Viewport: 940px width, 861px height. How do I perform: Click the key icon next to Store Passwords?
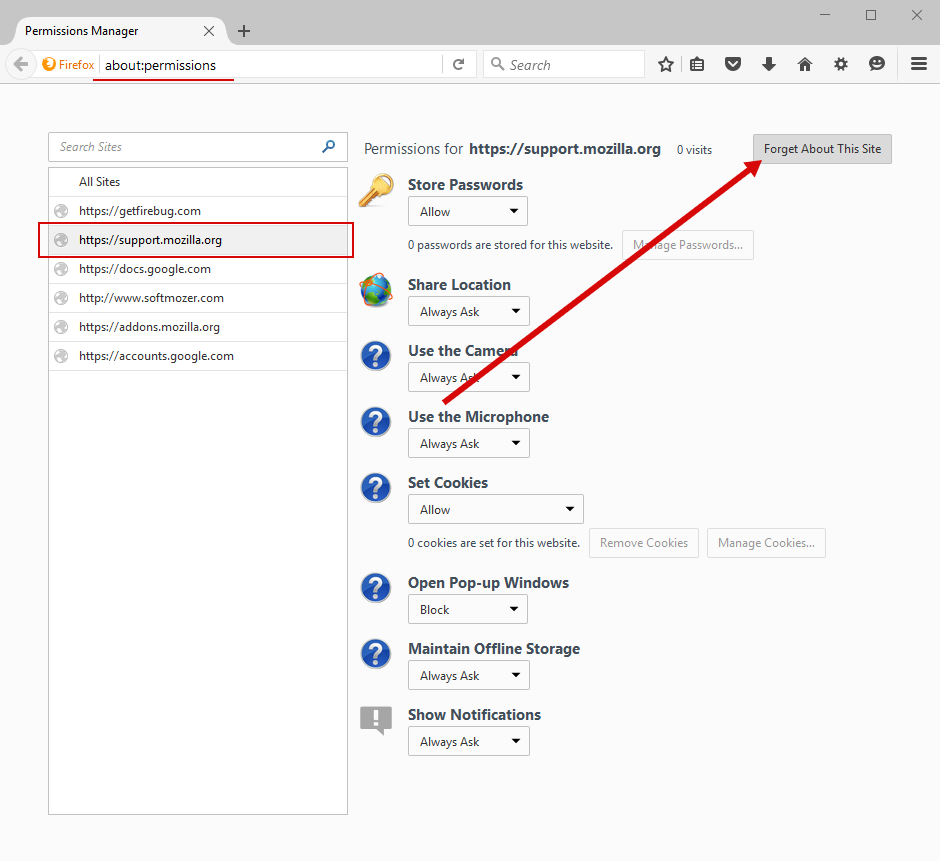coord(376,190)
